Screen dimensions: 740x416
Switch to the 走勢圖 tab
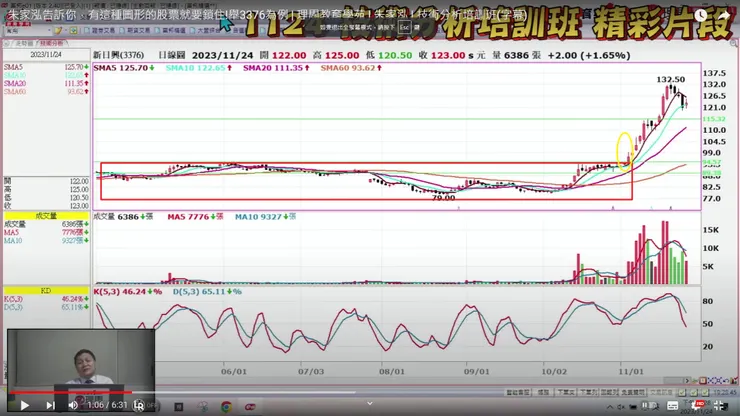coord(25,43)
